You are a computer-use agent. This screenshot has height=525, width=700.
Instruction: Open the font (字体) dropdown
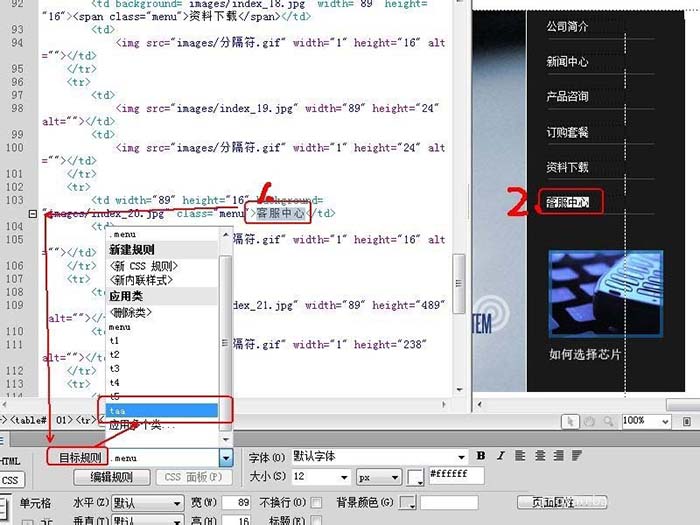(461, 457)
